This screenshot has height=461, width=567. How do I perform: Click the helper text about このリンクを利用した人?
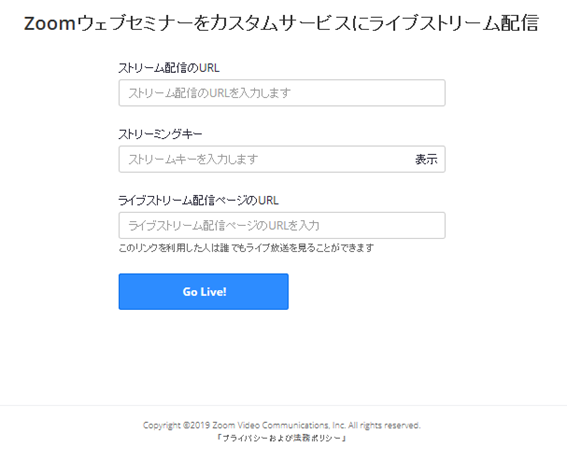[x=246, y=248]
